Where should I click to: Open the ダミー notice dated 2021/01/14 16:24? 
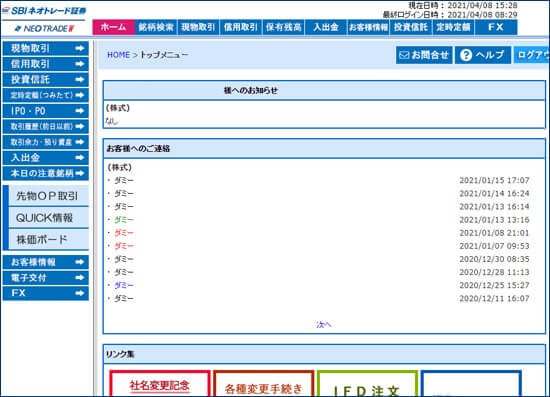[x=124, y=194]
